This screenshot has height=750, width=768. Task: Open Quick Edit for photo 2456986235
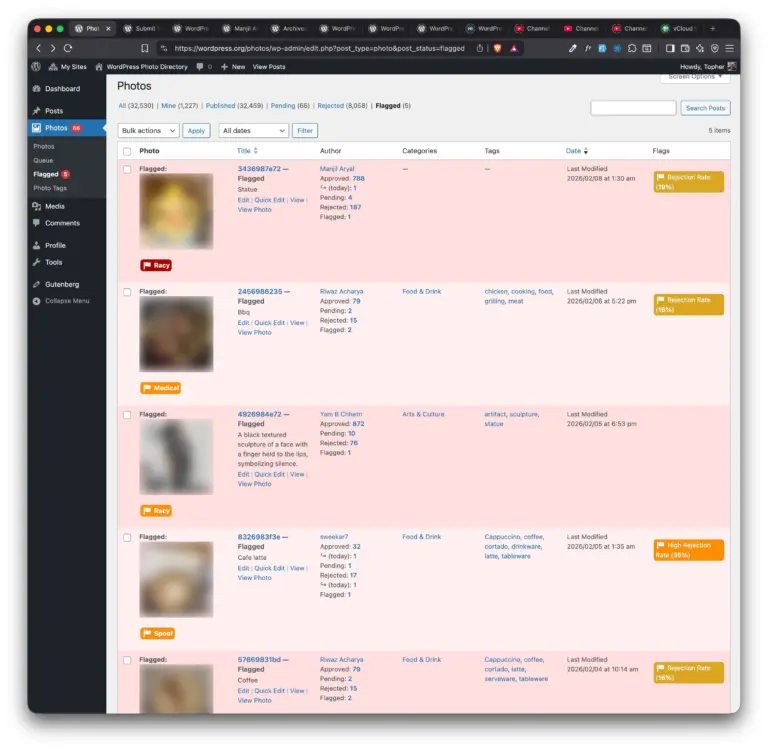[x=269, y=323]
